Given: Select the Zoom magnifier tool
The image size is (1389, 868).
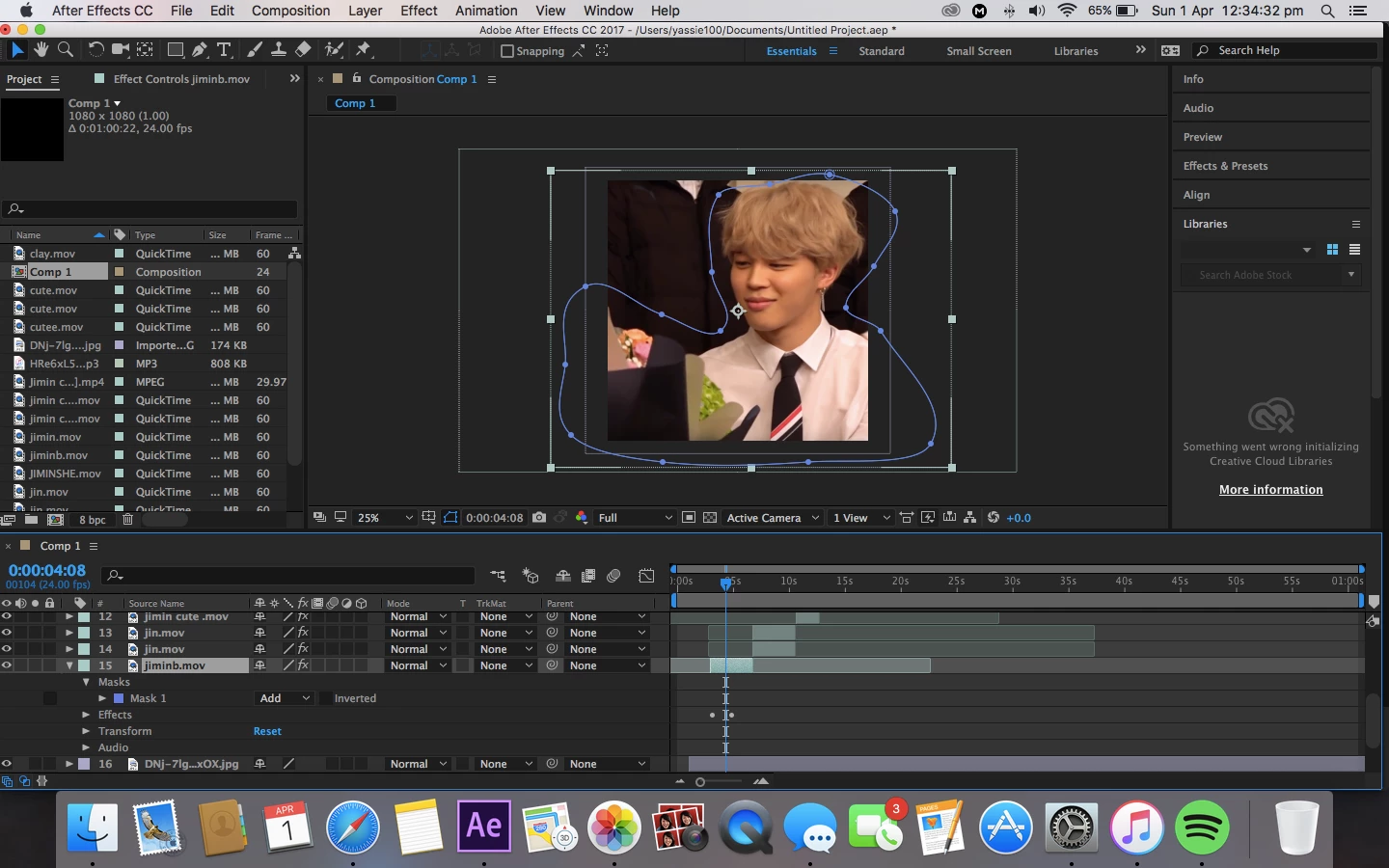Looking at the screenshot, I should (x=66, y=49).
